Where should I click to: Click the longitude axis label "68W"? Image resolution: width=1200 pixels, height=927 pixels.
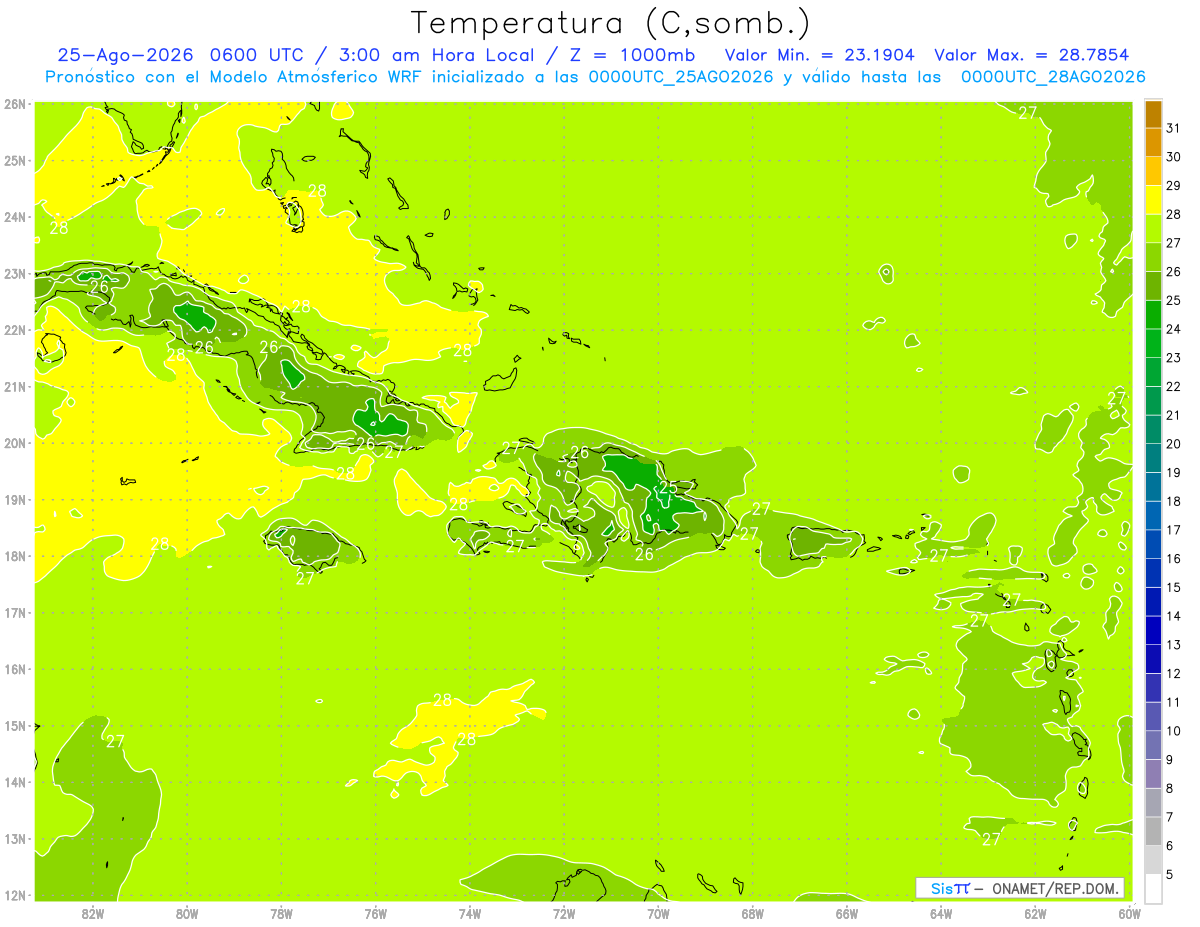click(753, 913)
